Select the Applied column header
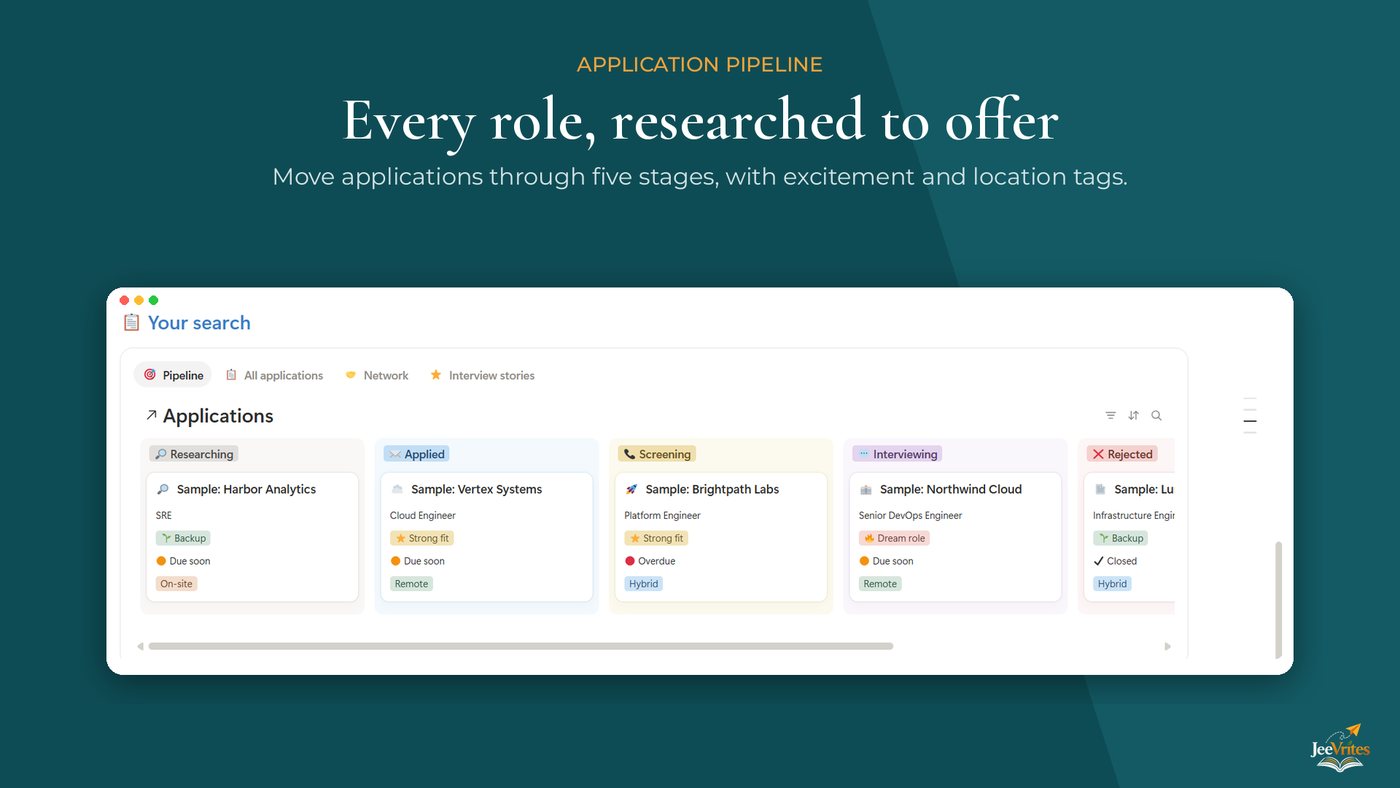1400x788 pixels. point(416,454)
